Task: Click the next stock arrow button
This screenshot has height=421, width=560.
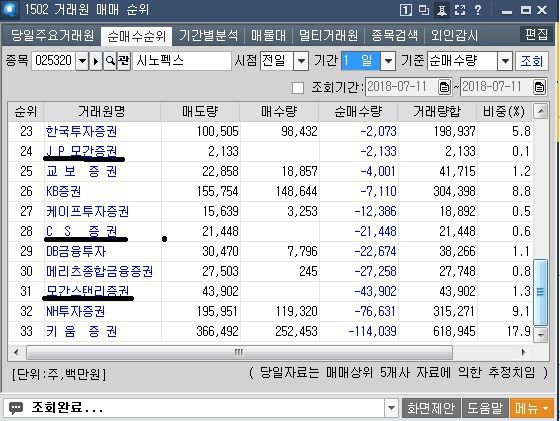Action: (x=96, y=61)
